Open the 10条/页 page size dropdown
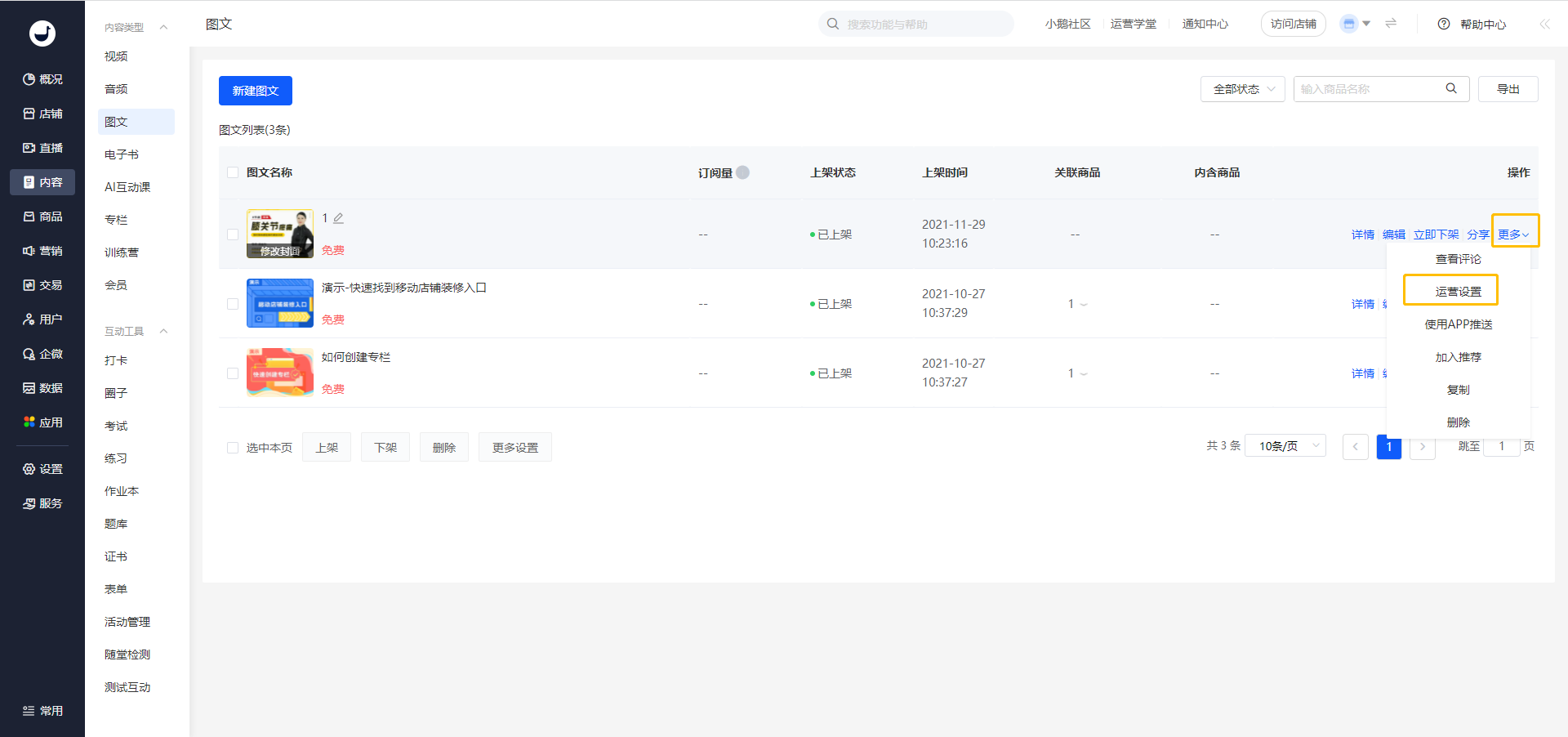1568x737 pixels. 1285,446
